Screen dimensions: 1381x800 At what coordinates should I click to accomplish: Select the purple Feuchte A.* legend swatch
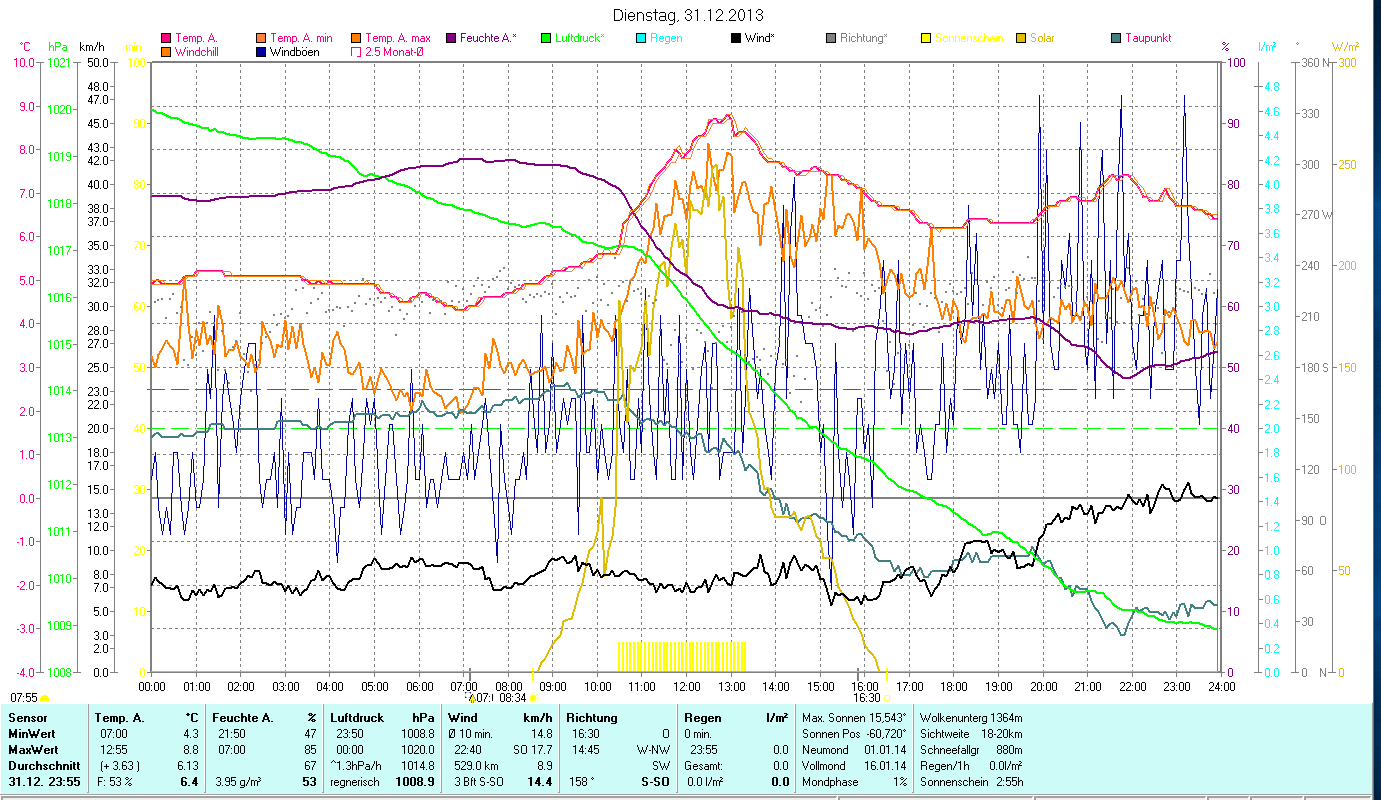[450, 38]
